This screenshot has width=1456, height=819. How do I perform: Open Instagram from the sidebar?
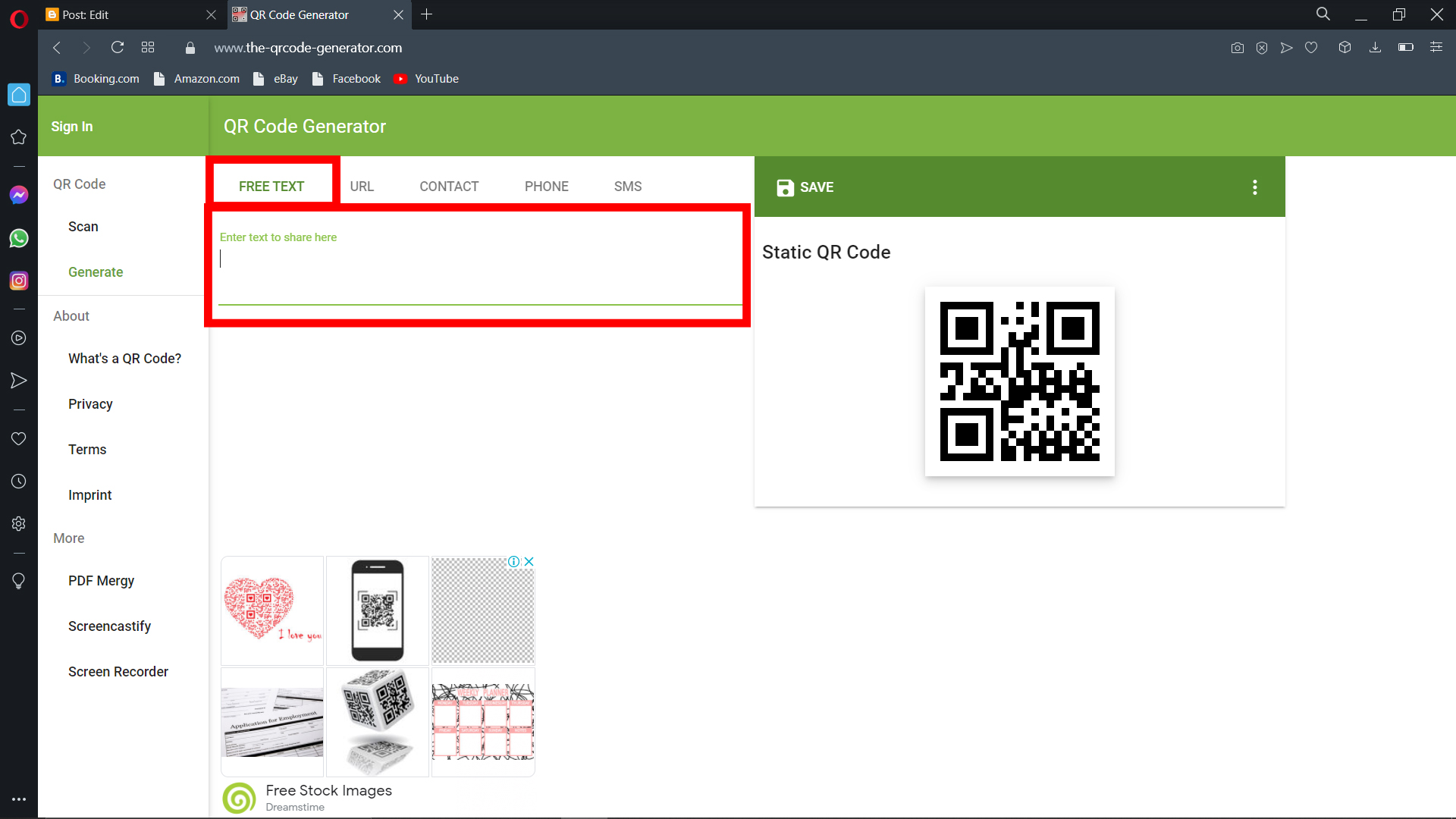pos(18,281)
